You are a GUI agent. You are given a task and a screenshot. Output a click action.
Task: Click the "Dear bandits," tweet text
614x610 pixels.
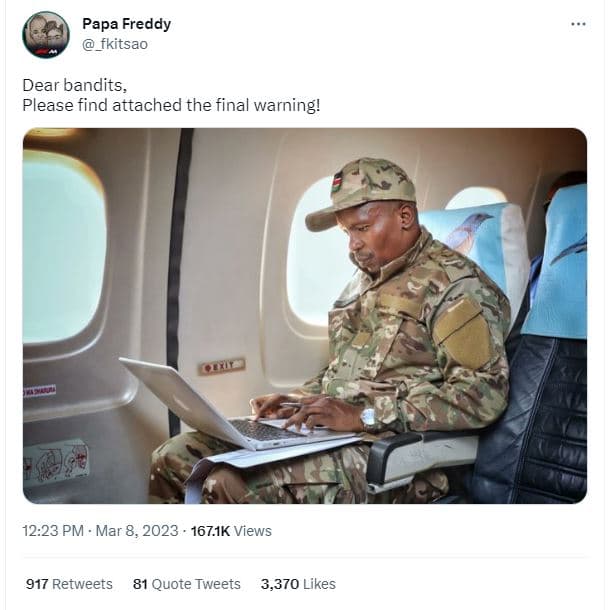pos(67,85)
